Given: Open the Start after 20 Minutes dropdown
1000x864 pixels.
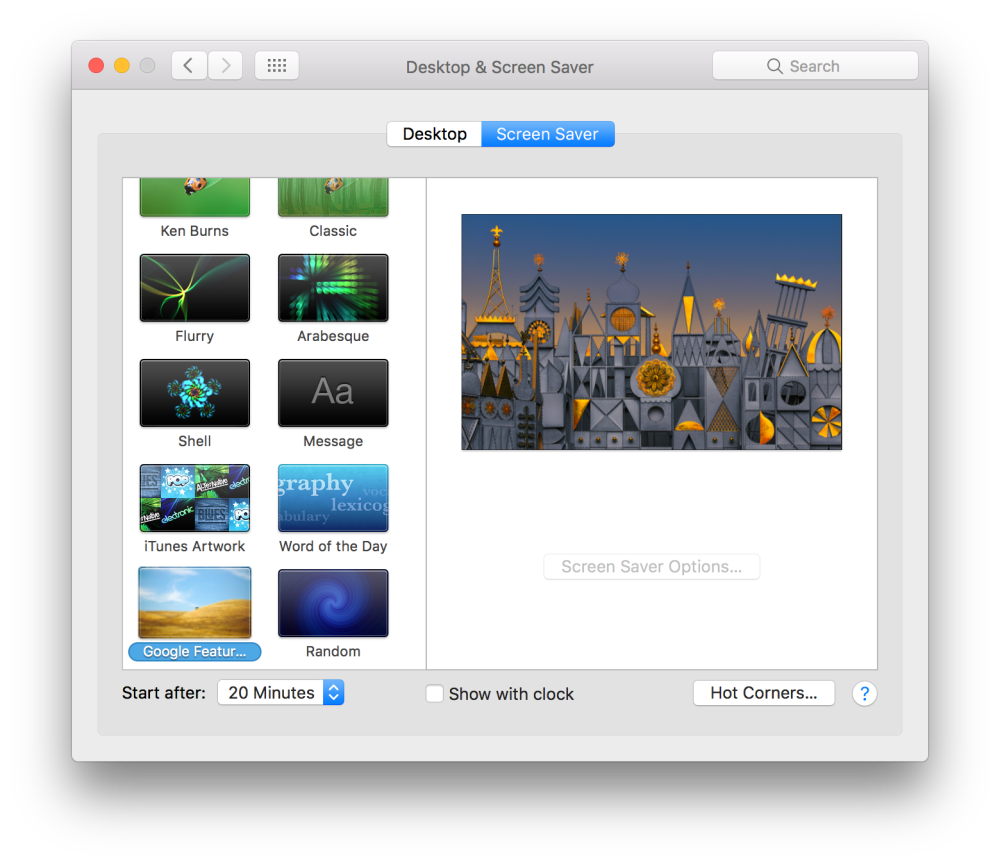Looking at the screenshot, I should (x=281, y=693).
